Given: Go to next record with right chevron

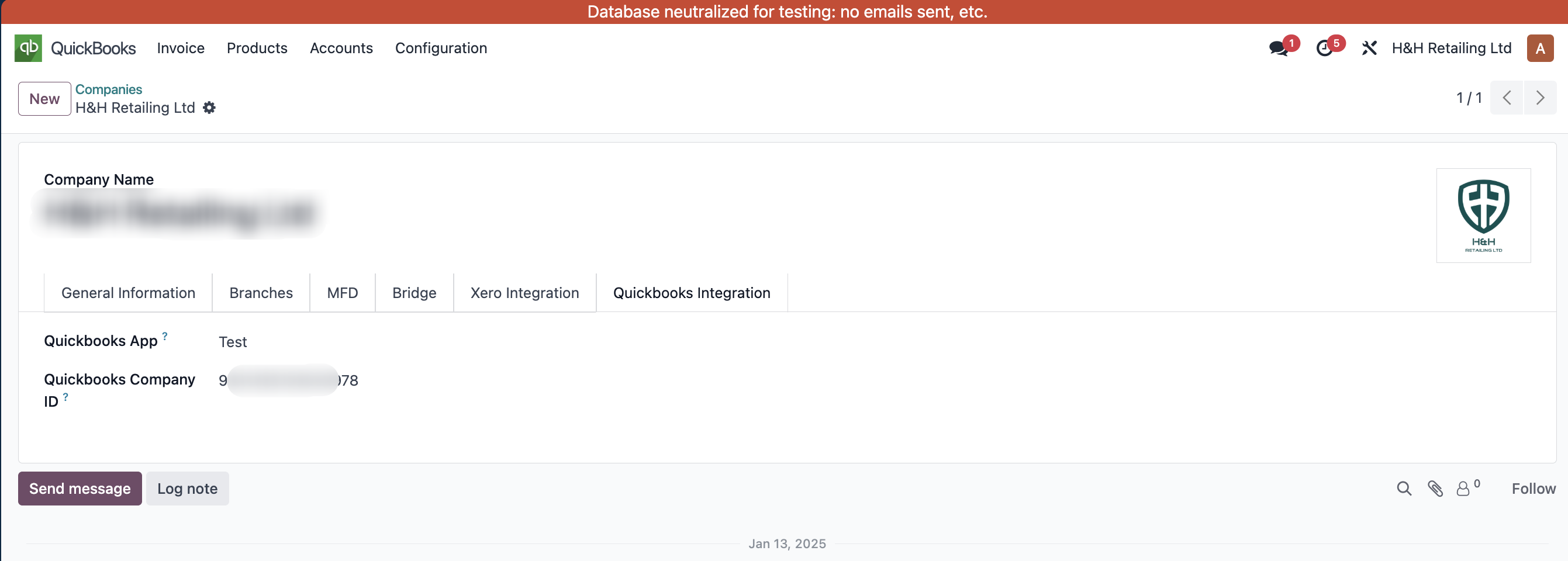Looking at the screenshot, I should pyautogui.click(x=1540, y=98).
